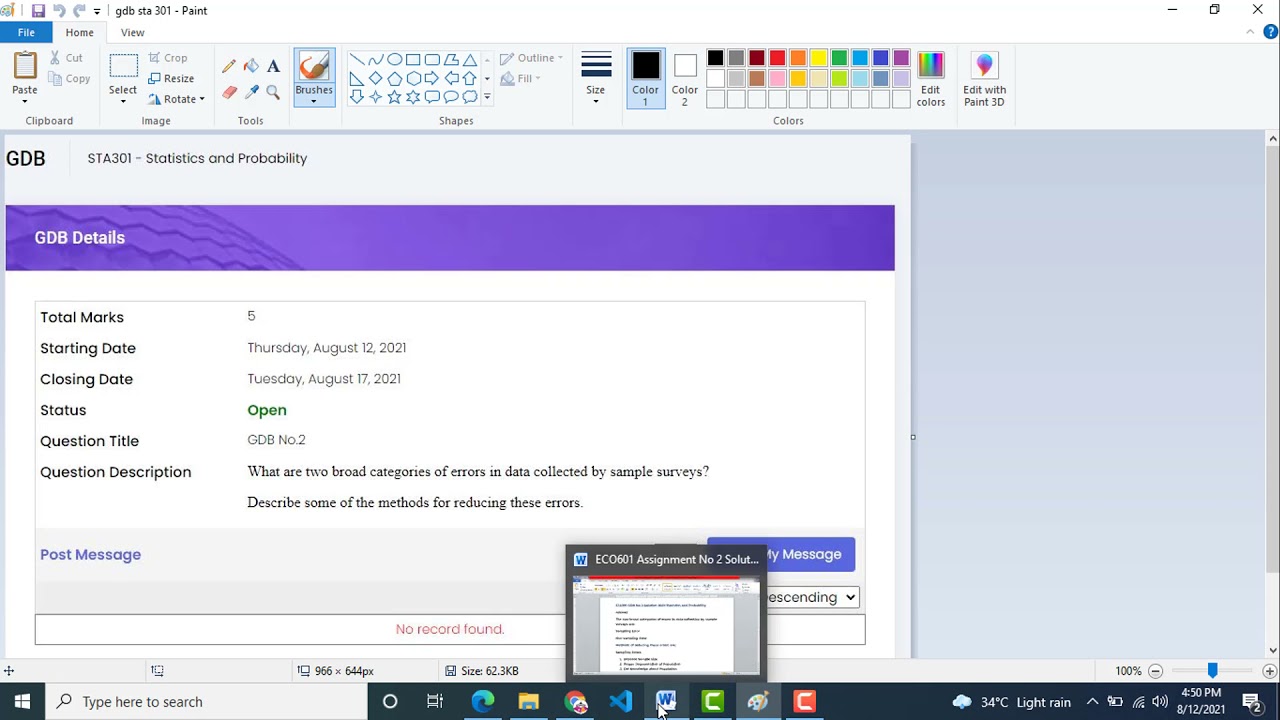The height and width of the screenshot is (720, 1280).
Task: Choose the Five-point star shape
Action: [x=394, y=97]
